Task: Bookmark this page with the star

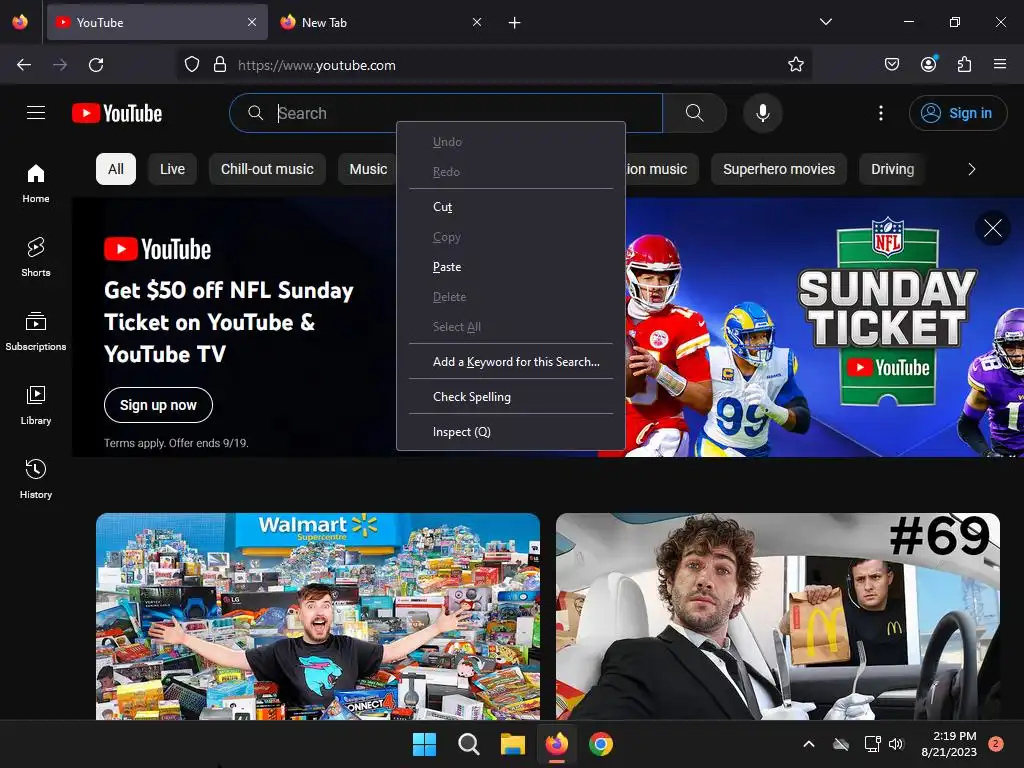Action: (x=795, y=65)
